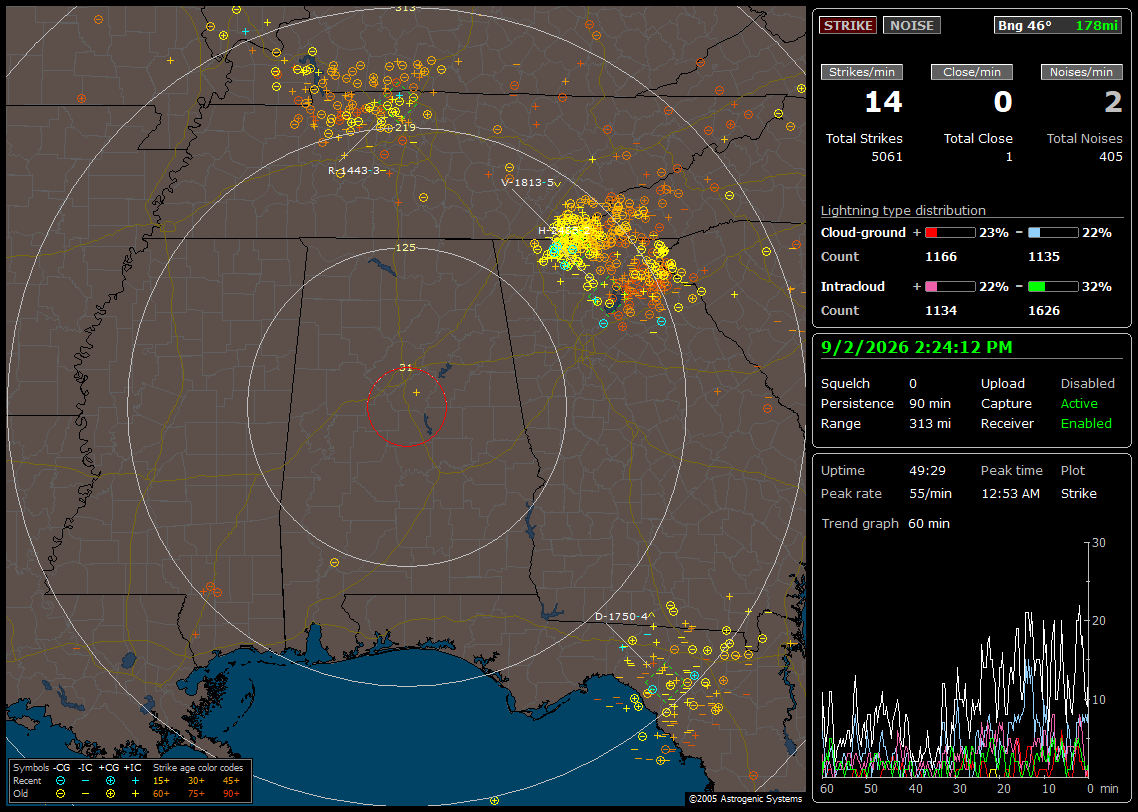1138x812 pixels.
Task: Click the pink positive intracloud bar
Action: tap(950, 287)
